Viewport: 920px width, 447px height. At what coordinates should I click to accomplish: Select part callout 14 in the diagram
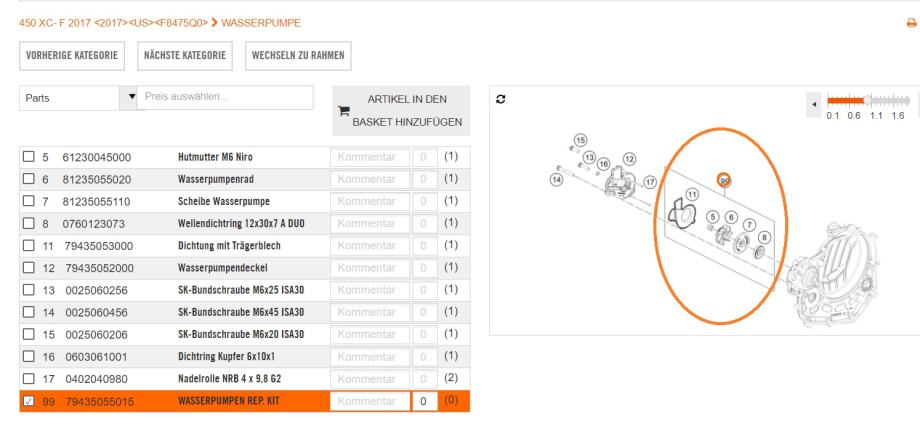point(556,178)
